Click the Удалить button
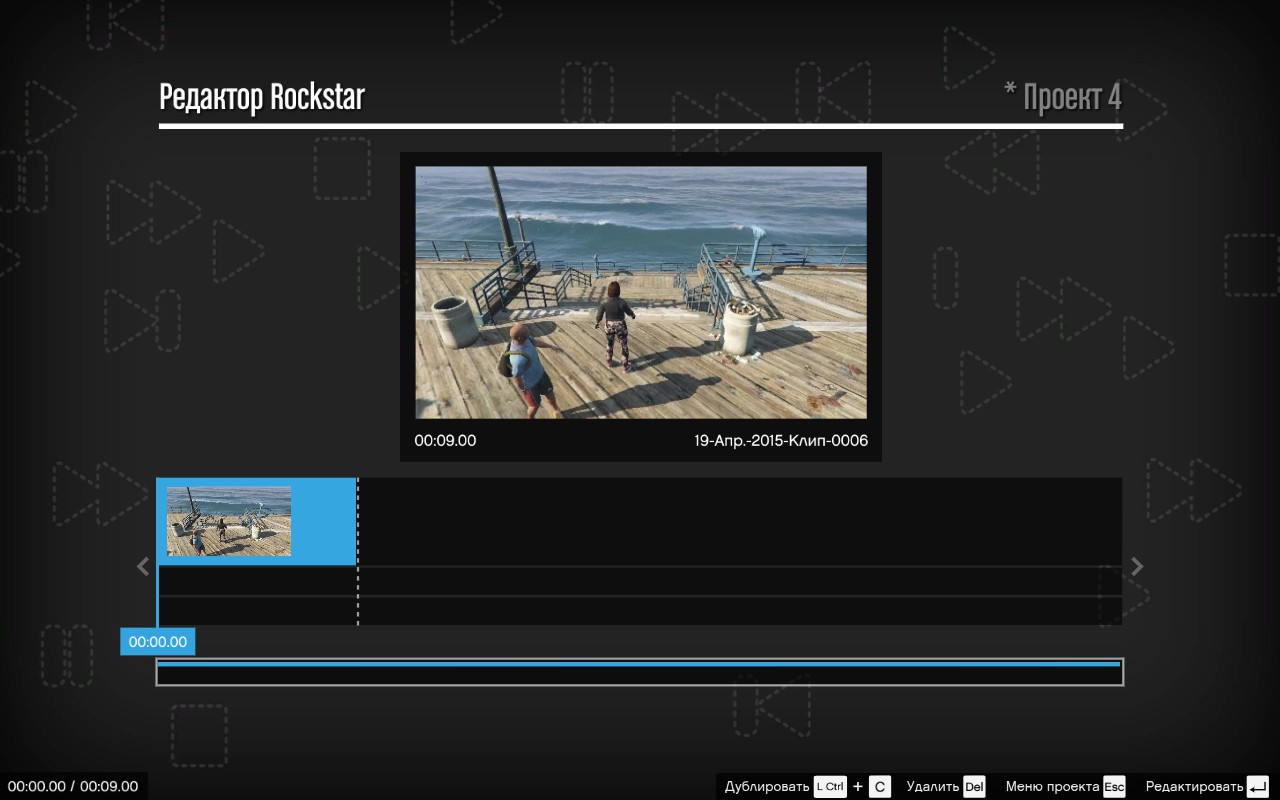 click(933, 787)
